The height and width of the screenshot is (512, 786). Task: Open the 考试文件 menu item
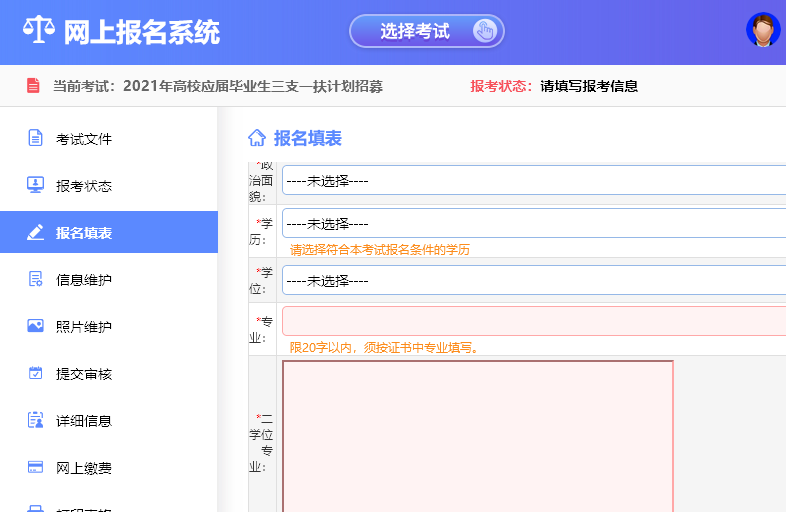[84, 139]
